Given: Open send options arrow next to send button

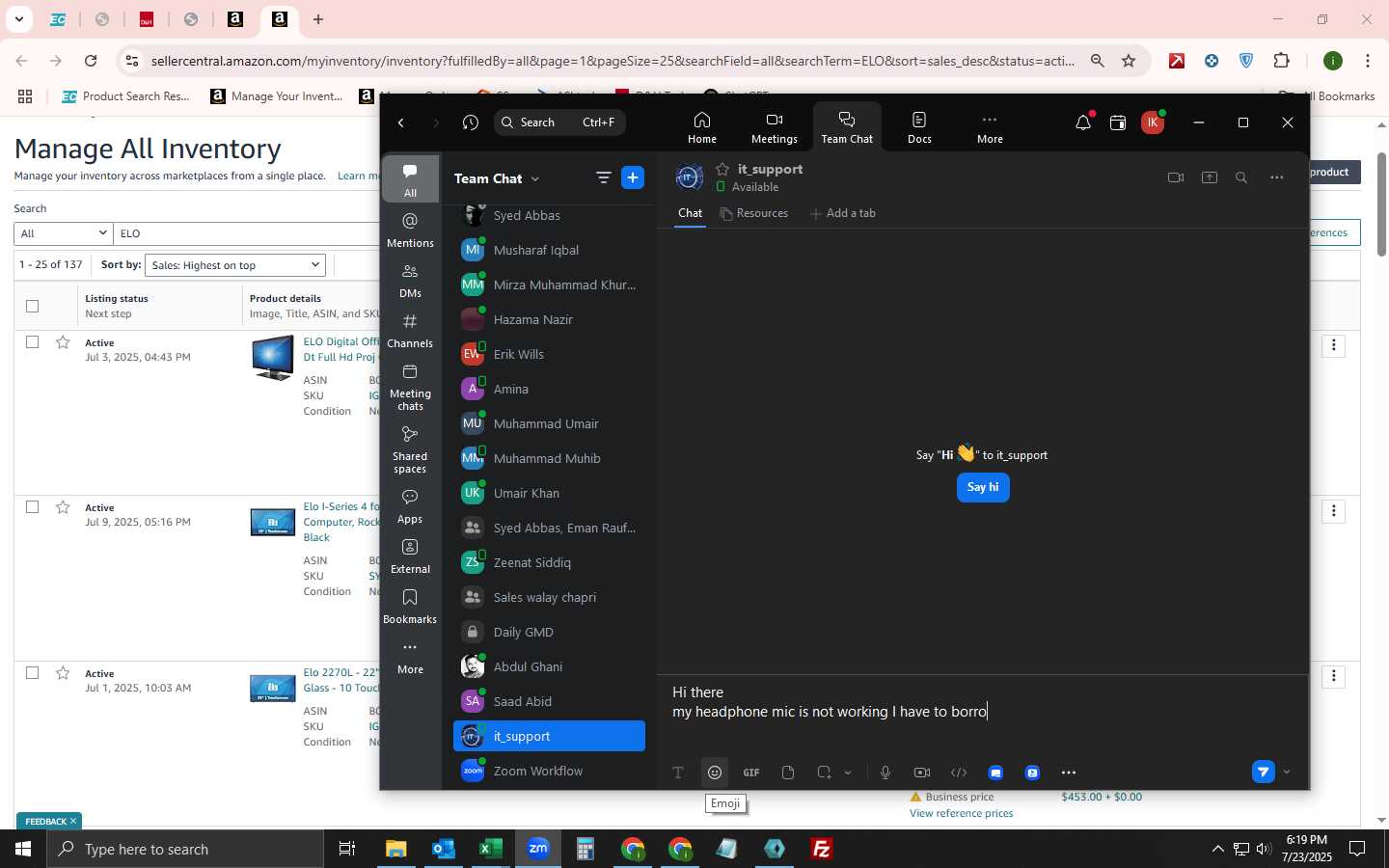Looking at the screenshot, I should (1287, 772).
